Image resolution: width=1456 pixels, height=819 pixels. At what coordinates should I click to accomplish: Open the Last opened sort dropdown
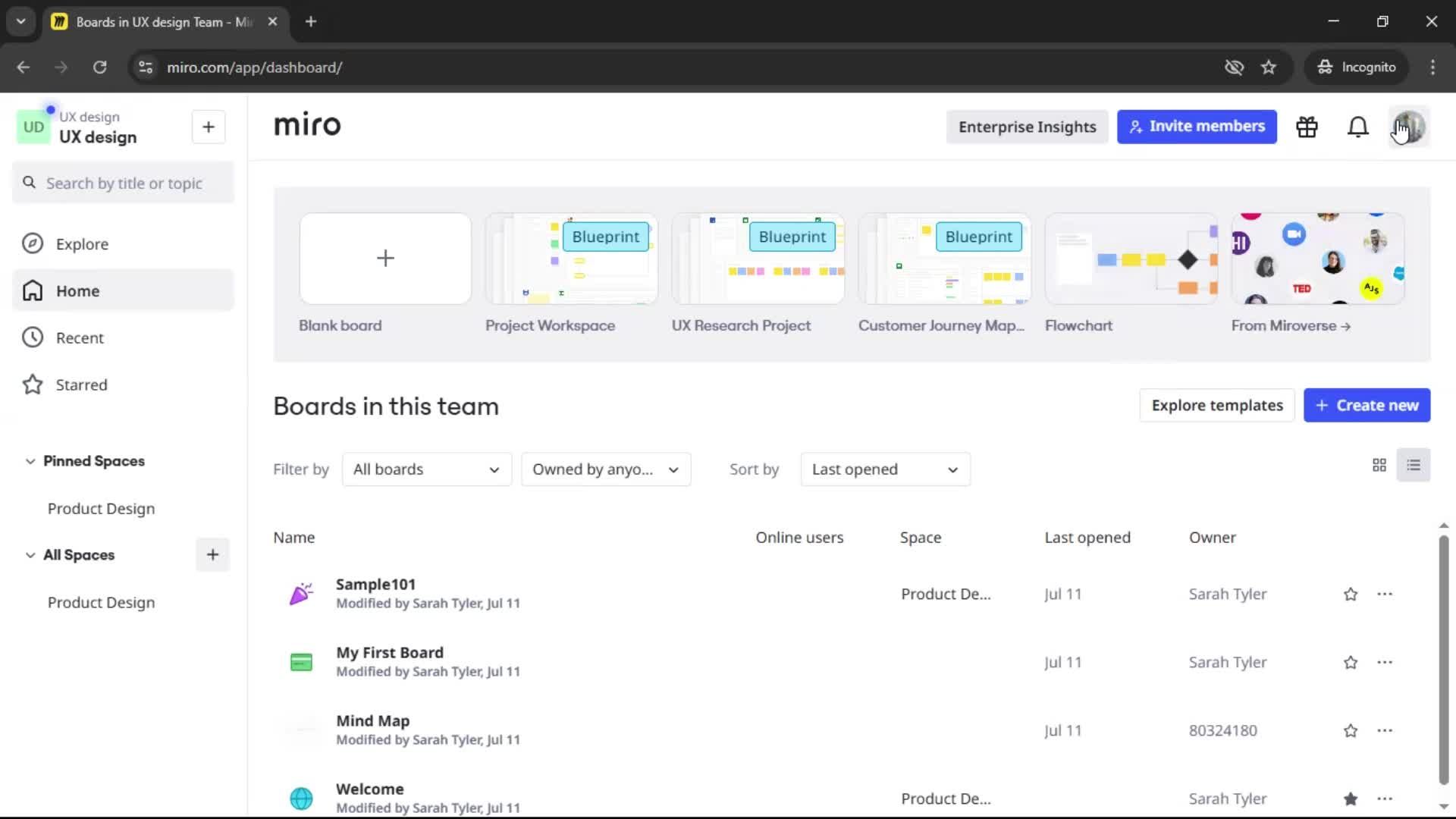885,469
